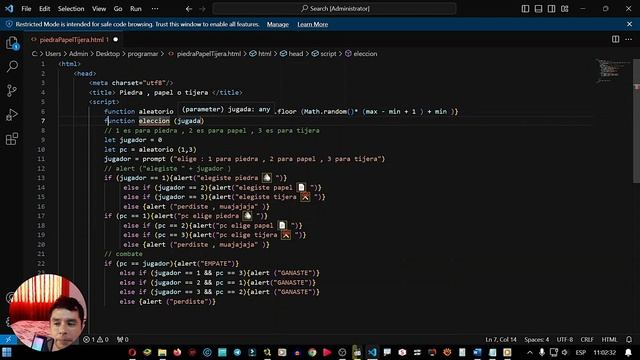Click the unsaved dot on editor tab
The image size is (640, 360).
[x=116, y=40]
